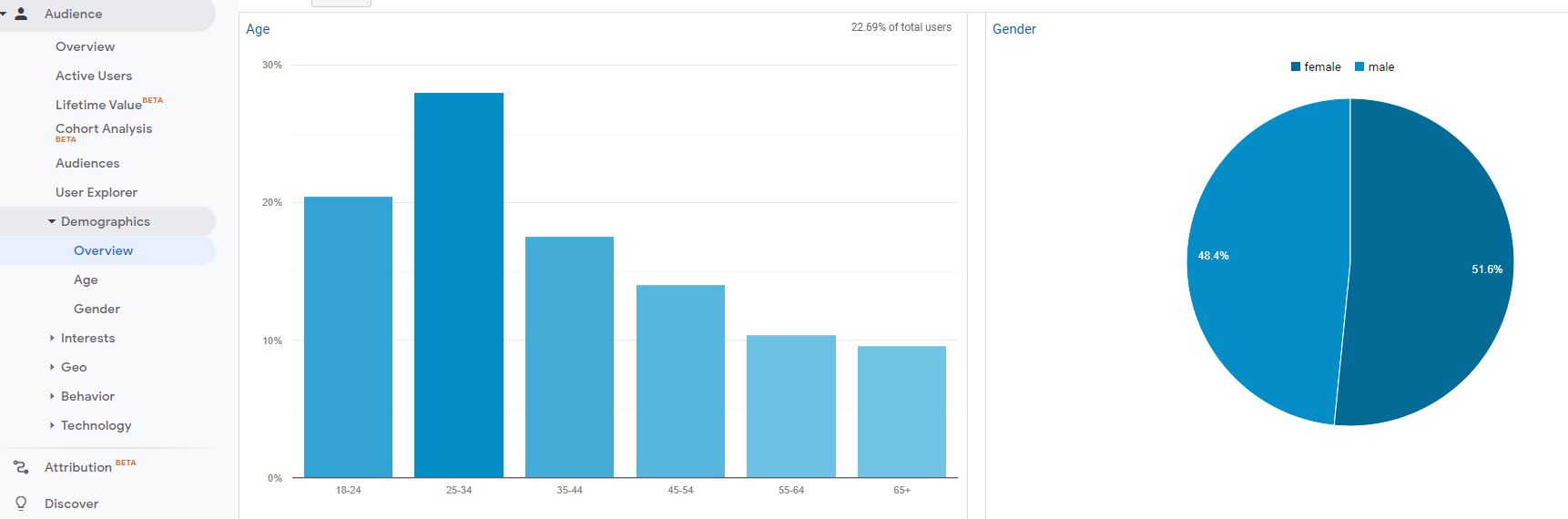This screenshot has width=1568, height=519.
Task: Expand the Interests section arrow
Action: [x=52, y=338]
